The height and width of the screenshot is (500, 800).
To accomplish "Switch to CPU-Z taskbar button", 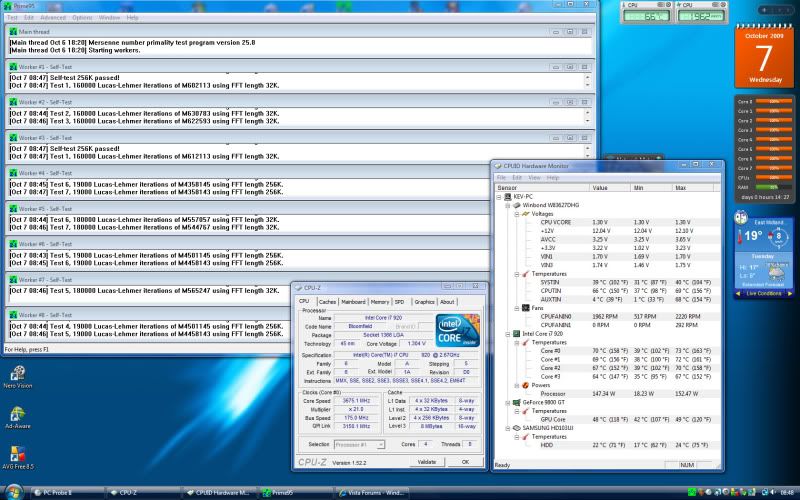I will (143, 493).
